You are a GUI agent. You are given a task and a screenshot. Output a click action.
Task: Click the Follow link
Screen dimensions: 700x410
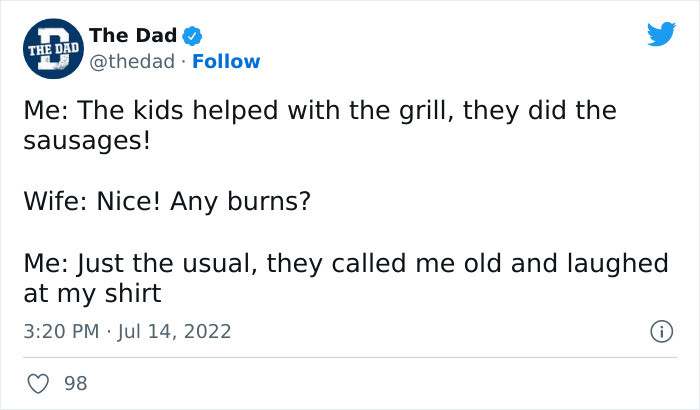point(226,62)
